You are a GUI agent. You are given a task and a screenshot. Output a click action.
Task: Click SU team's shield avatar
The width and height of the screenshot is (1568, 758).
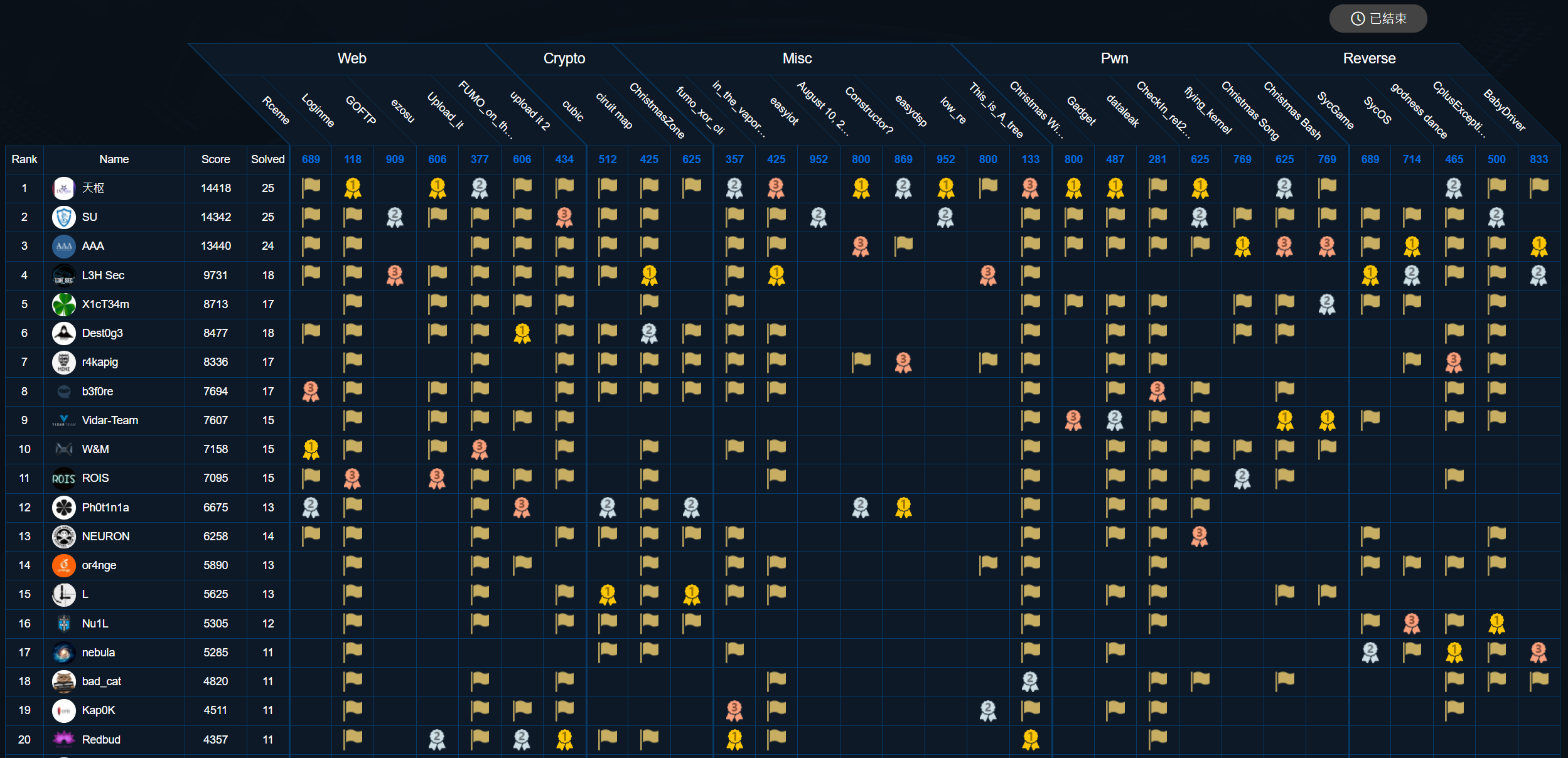point(63,216)
